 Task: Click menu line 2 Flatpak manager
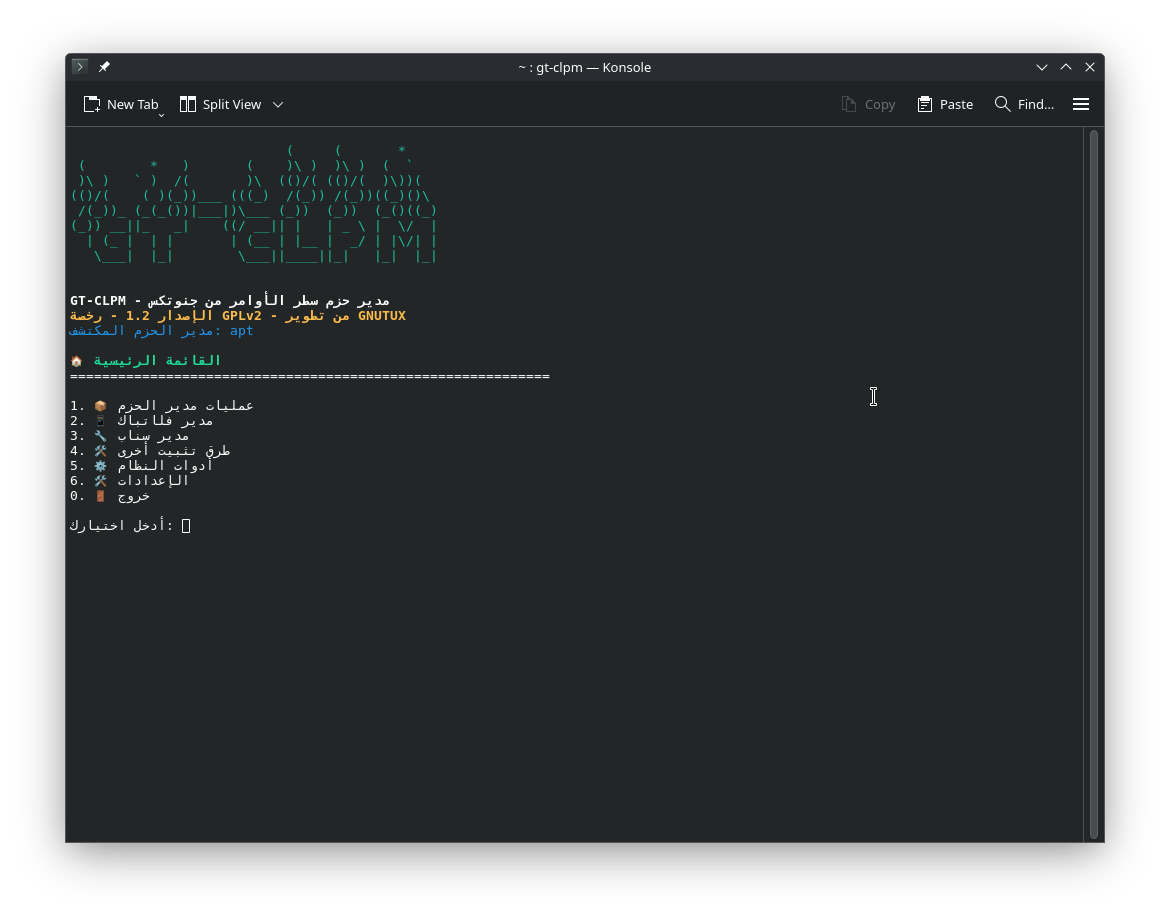(141, 421)
